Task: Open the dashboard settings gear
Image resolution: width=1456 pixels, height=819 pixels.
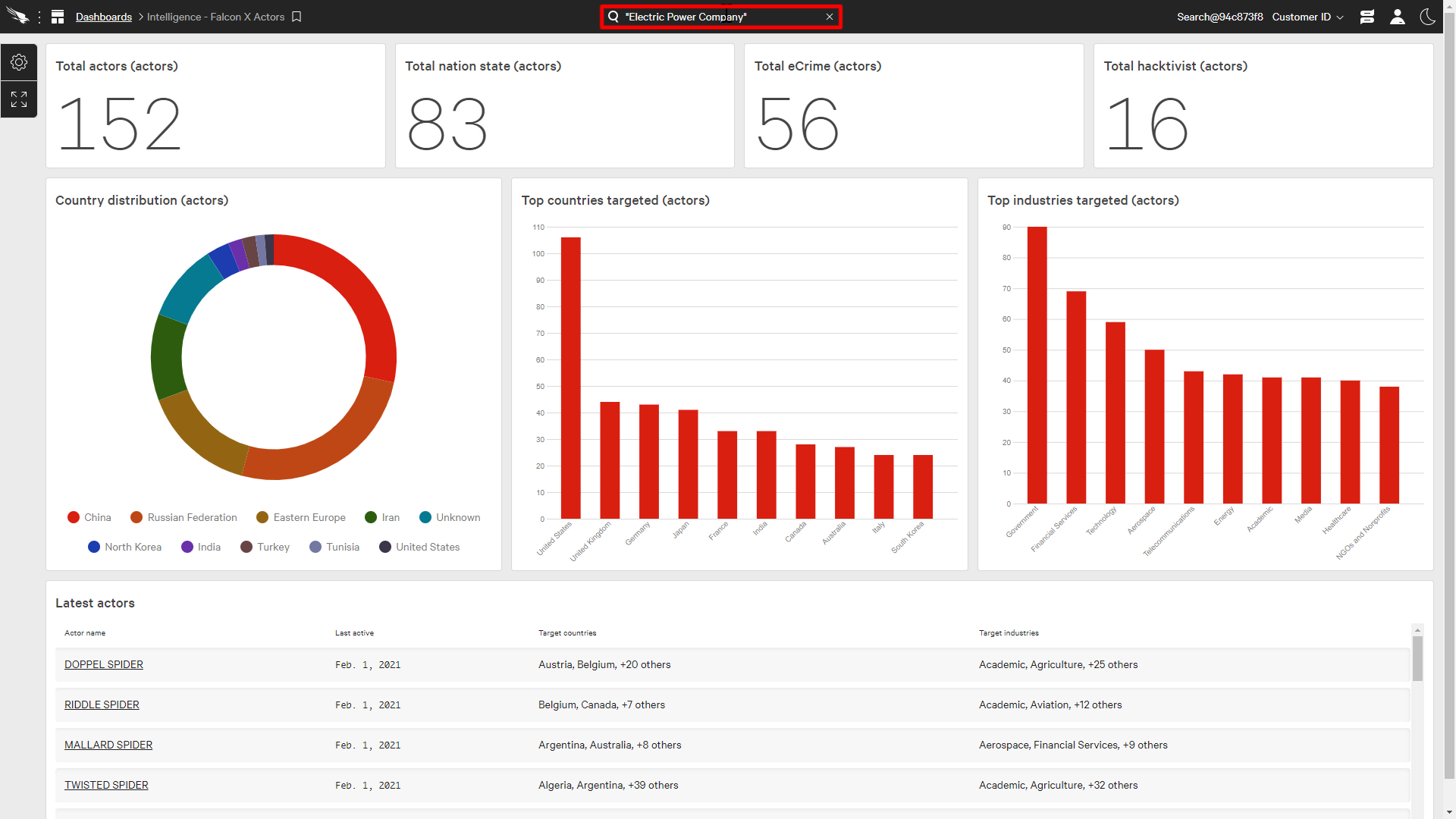Action: pos(18,62)
